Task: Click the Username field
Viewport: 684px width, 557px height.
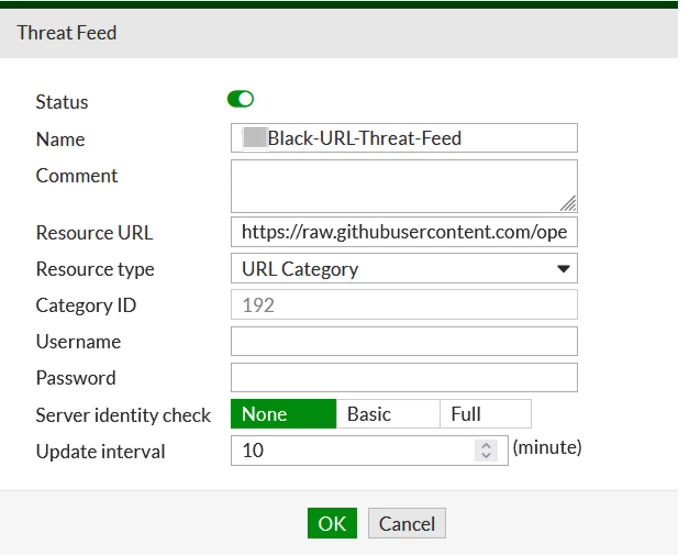Action: [404, 341]
